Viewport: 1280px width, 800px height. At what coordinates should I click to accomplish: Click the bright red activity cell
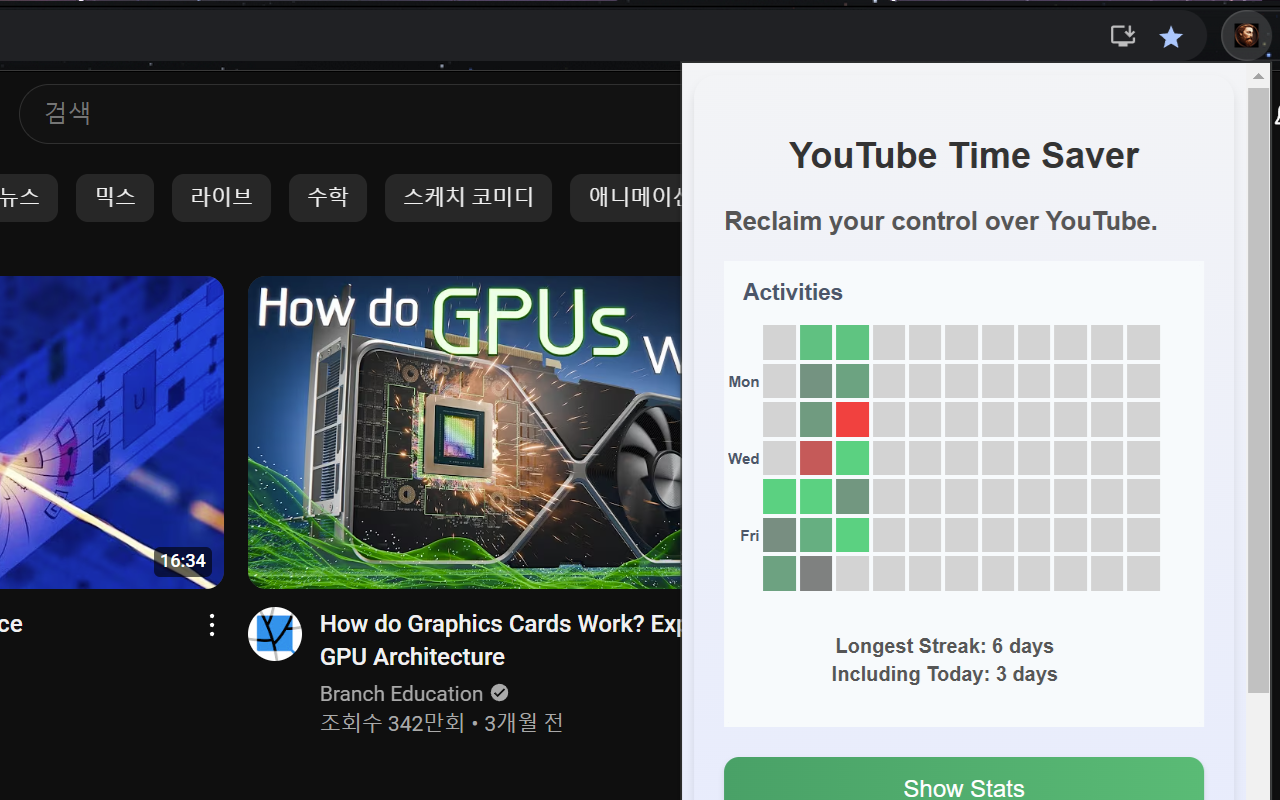[852, 419]
